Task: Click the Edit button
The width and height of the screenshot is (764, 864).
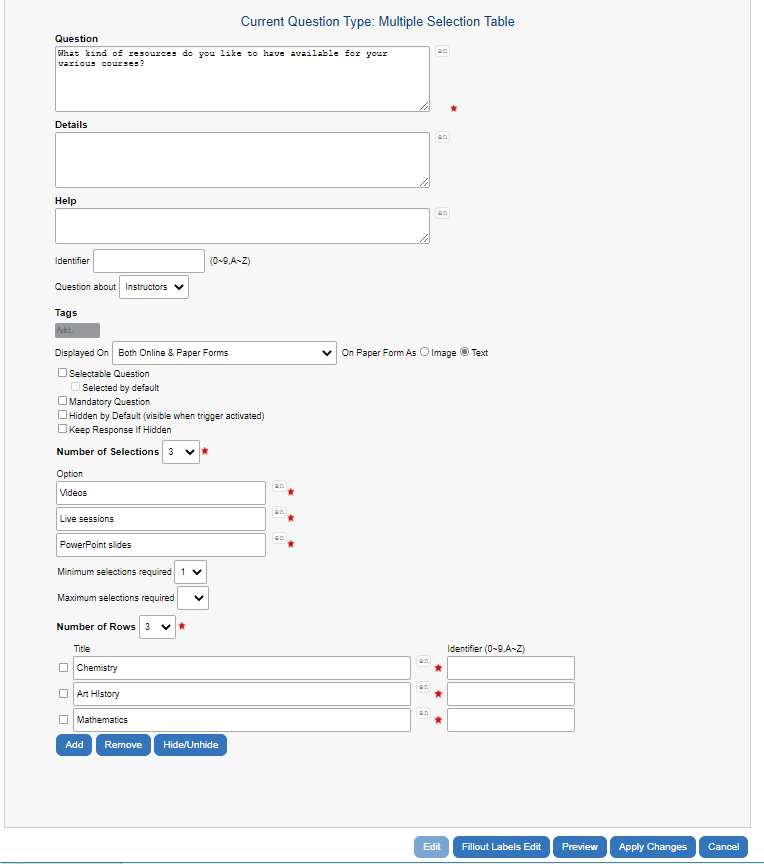Action: point(432,847)
